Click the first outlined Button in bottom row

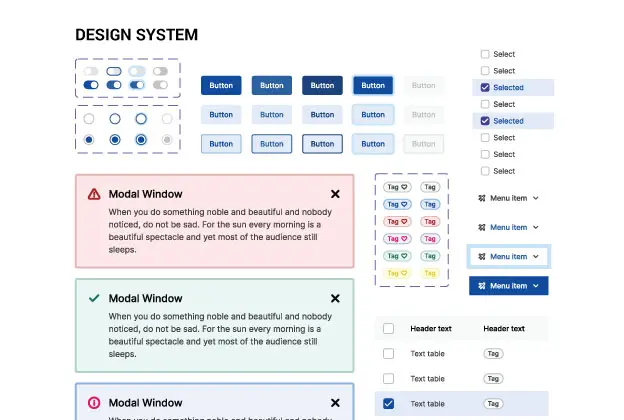point(221,144)
